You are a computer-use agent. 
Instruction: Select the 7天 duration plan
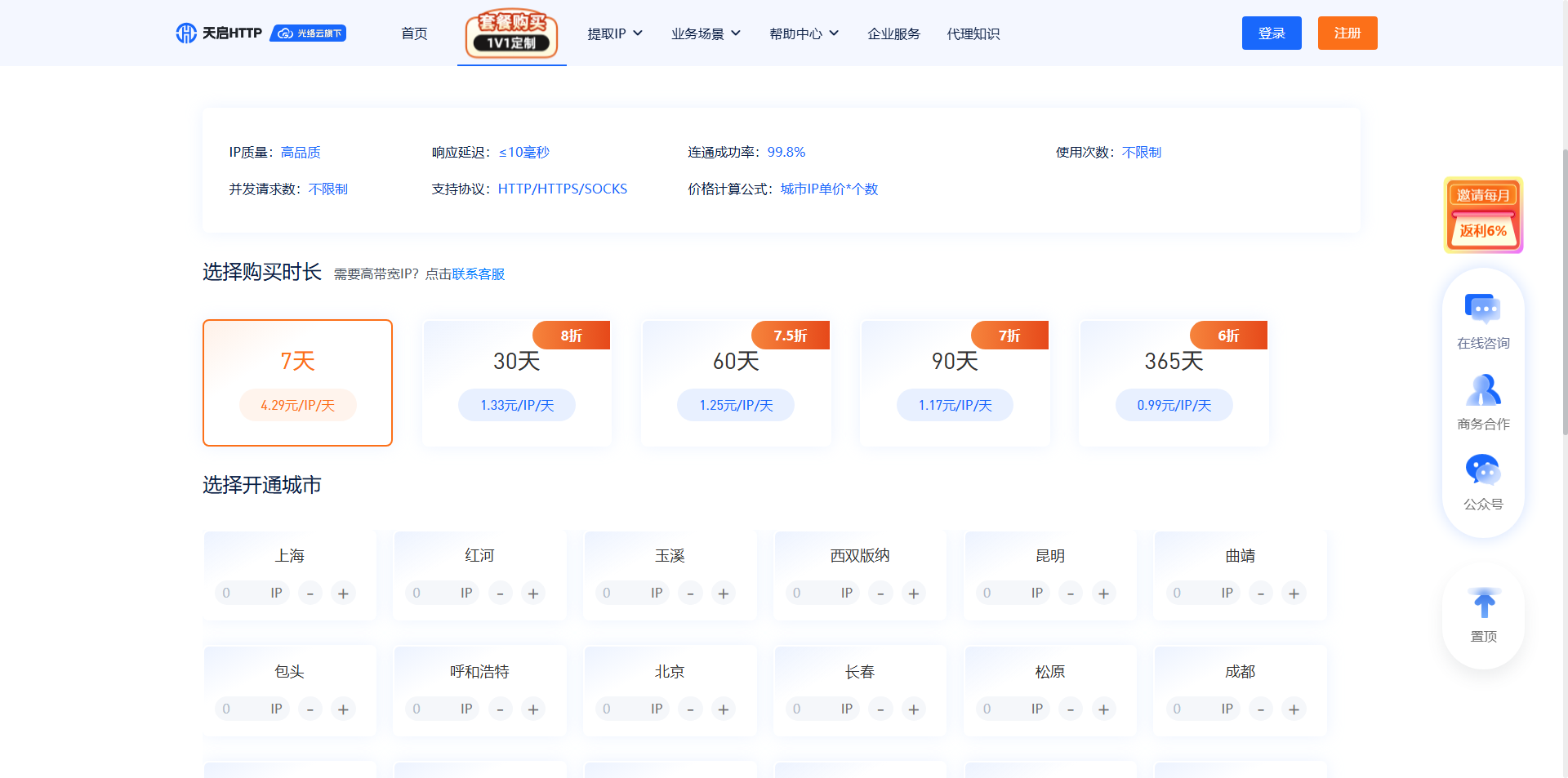pos(297,382)
